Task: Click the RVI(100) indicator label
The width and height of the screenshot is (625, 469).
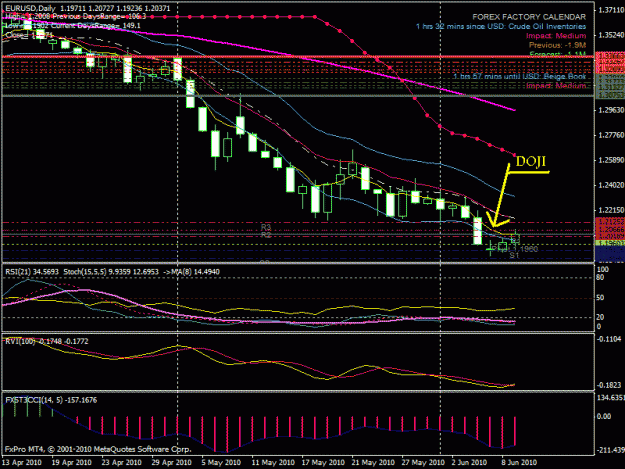Action: coord(47,341)
